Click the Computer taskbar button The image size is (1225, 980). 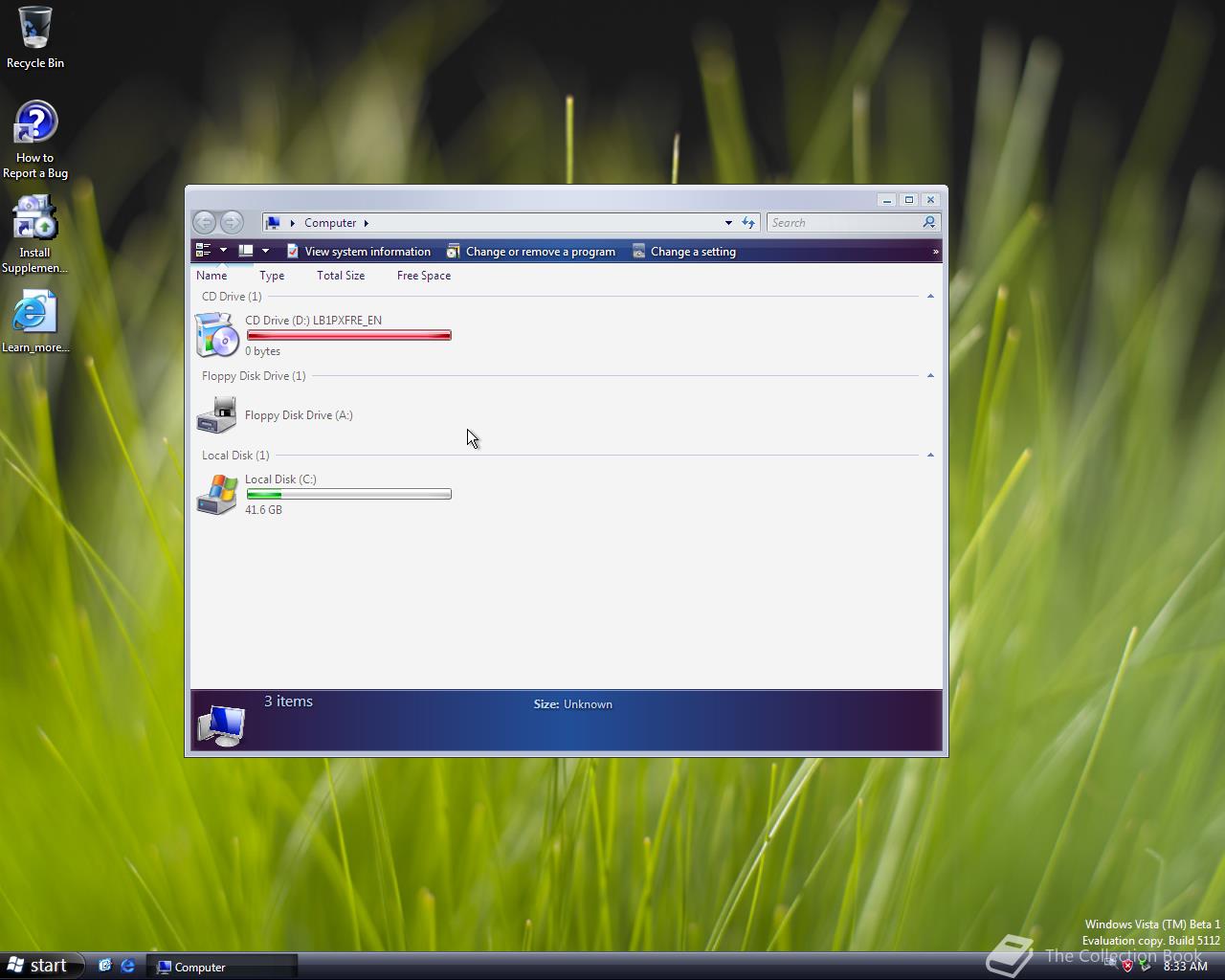(x=222, y=967)
